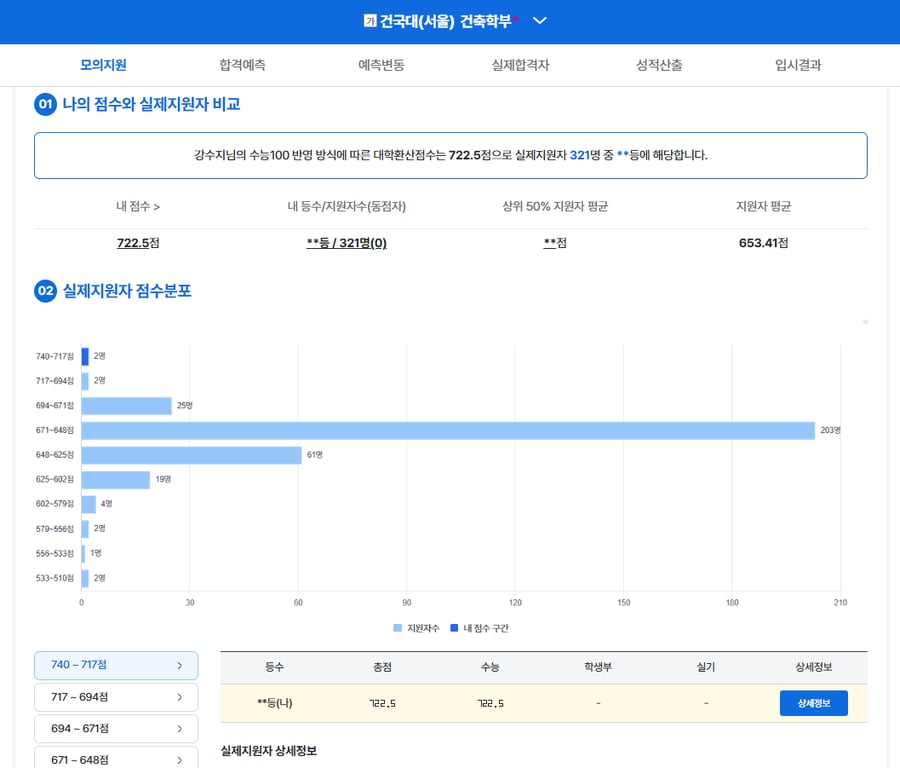Screen dimensions: 900x768
Task: Click the dark blue 740~717점 bar
Action: click(x=85, y=356)
